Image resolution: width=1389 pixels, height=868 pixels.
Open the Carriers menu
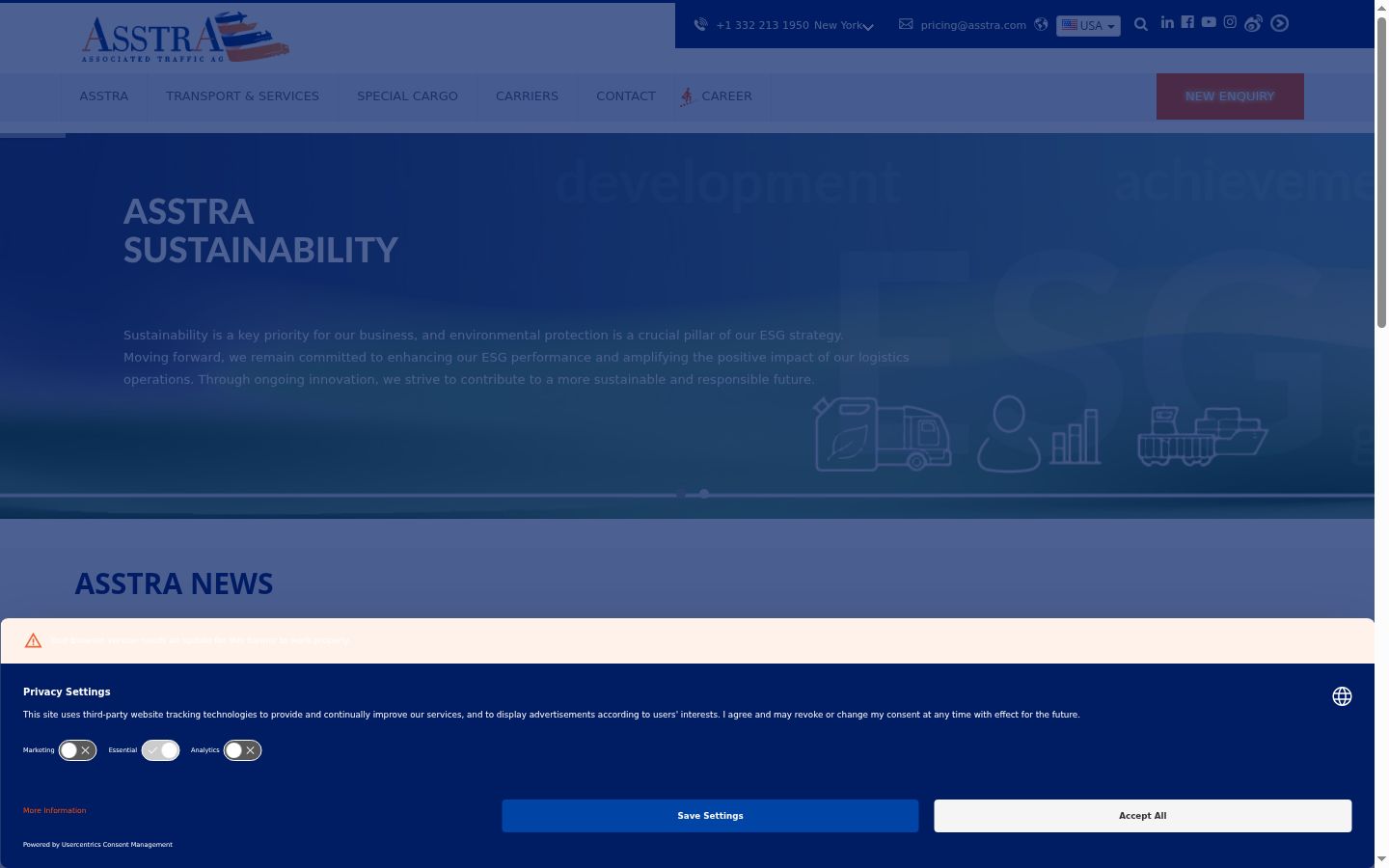click(527, 96)
